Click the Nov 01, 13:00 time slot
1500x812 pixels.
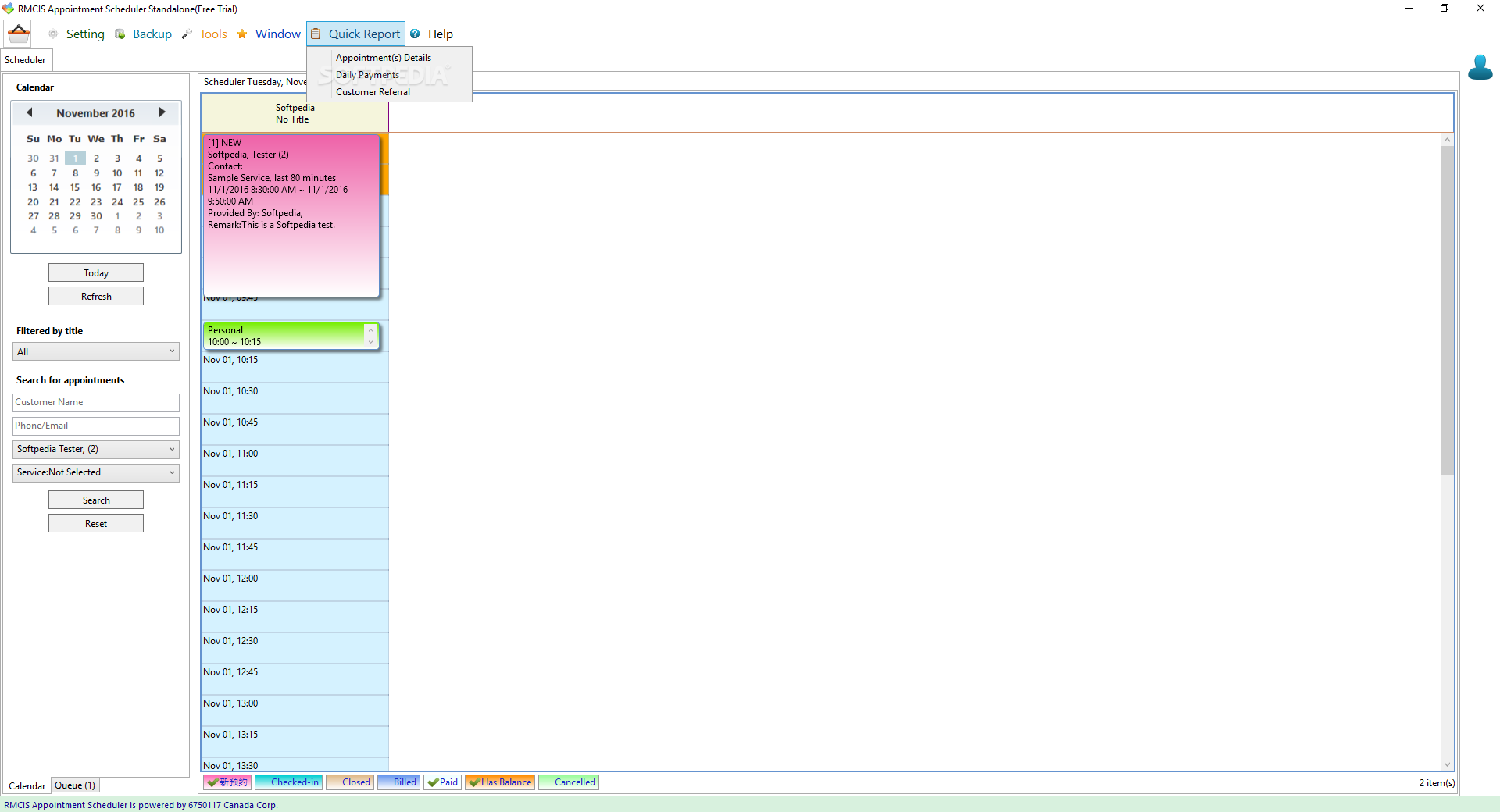295,710
